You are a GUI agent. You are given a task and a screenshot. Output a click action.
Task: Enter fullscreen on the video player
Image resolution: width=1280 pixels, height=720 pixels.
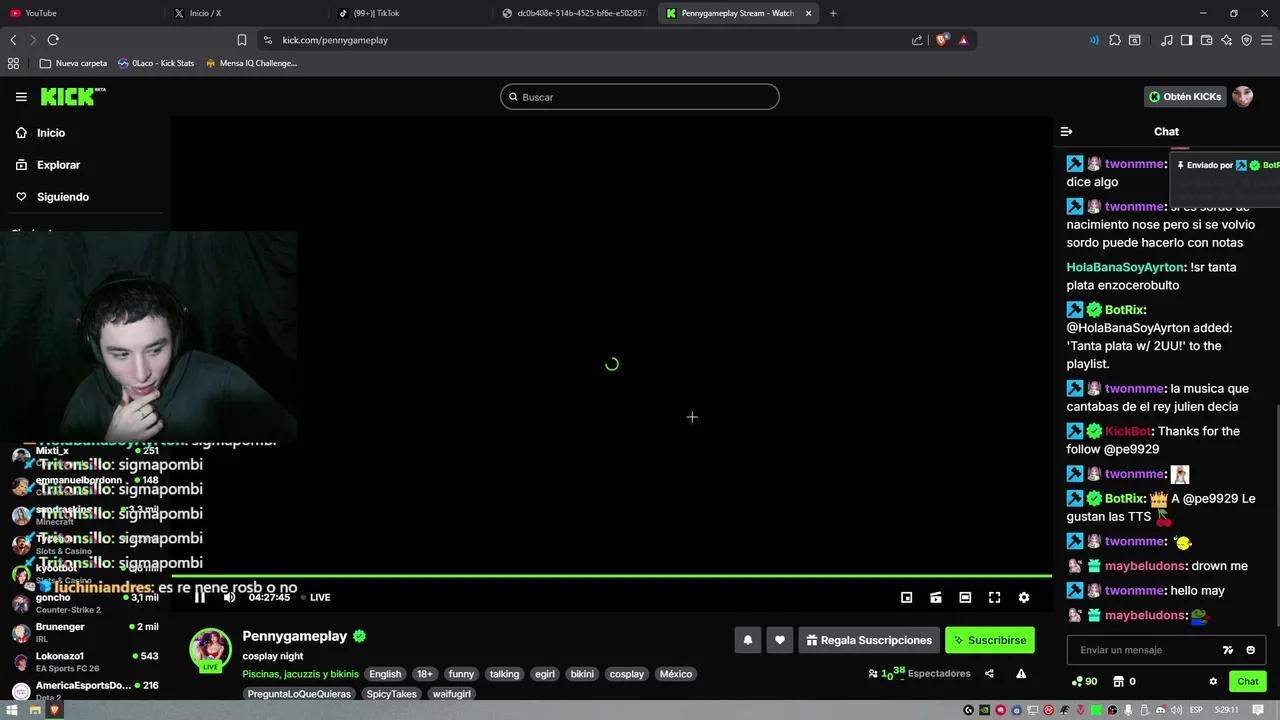click(x=995, y=597)
